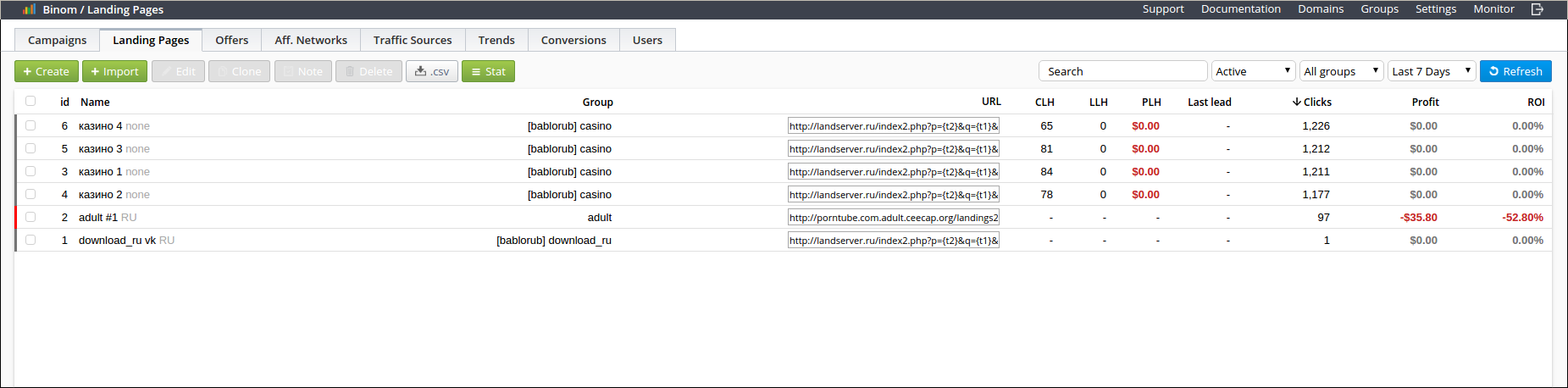The width and height of the screenshot is (1568, 388).
Task: Sort by CLH column header
Action: 1044,102
